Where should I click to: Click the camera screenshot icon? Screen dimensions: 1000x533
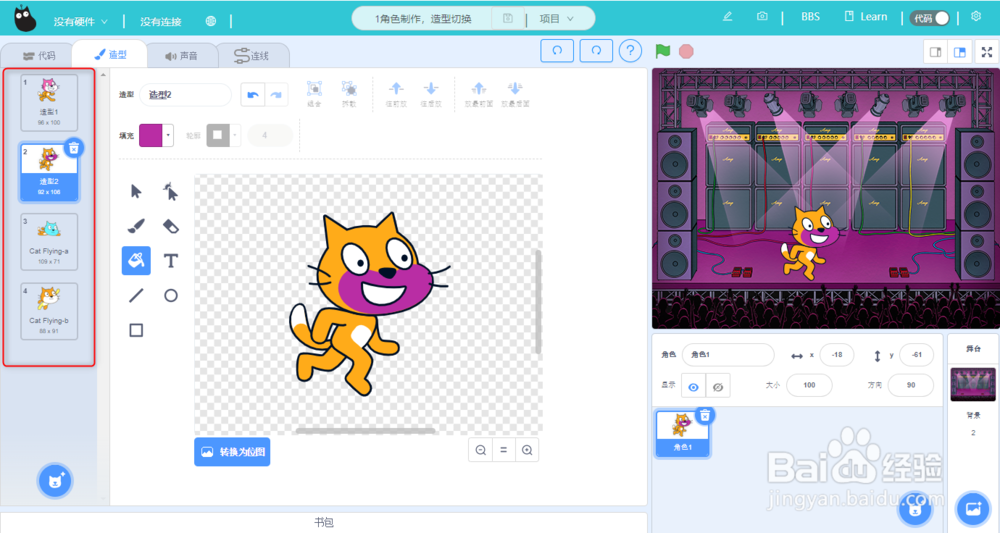[762, 17]
